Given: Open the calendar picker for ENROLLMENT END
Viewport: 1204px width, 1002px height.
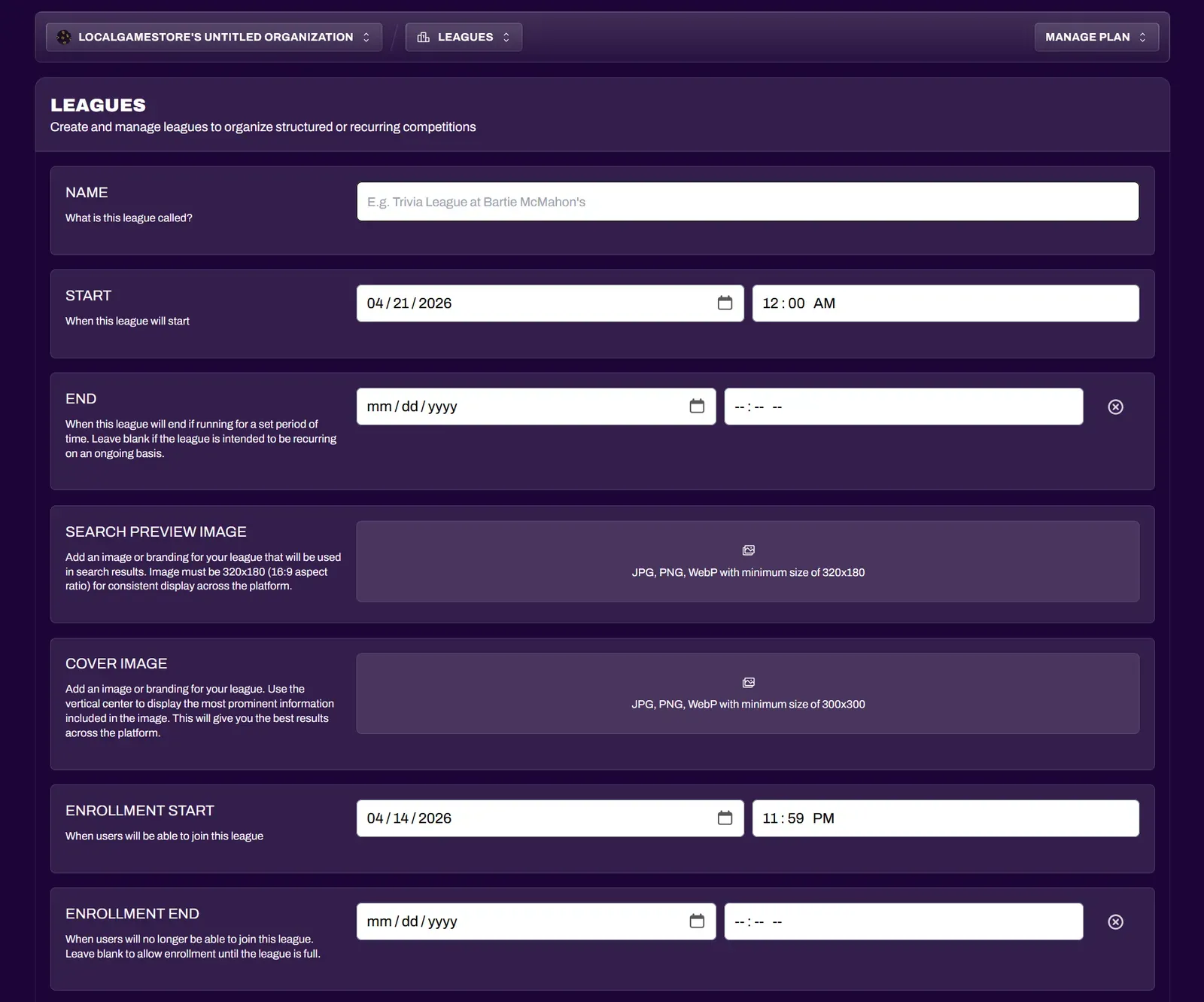Looking at the screenshot, I should [x=696, y=921].
